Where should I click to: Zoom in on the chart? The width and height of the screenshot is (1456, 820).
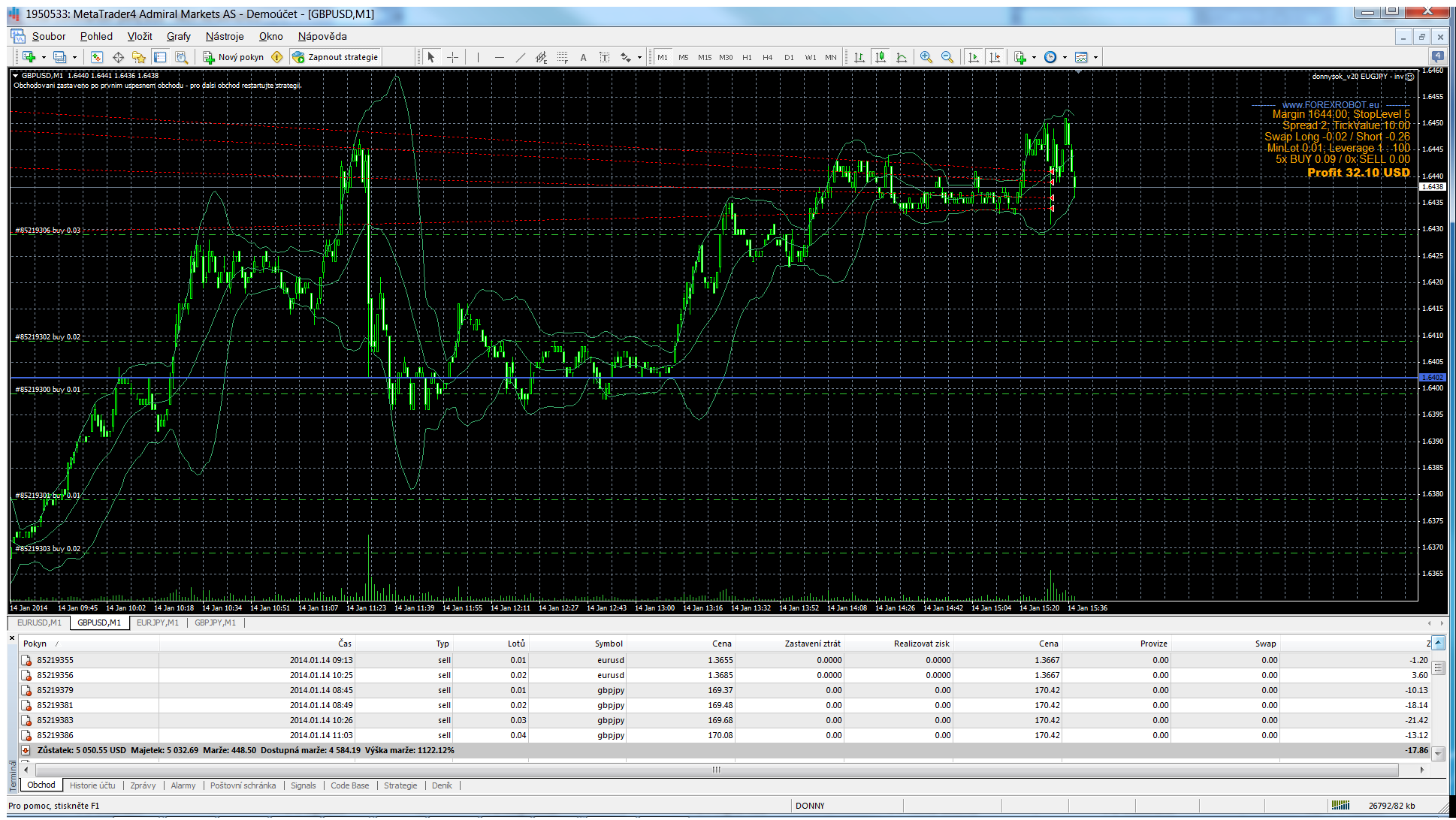(x=926, y=57)
